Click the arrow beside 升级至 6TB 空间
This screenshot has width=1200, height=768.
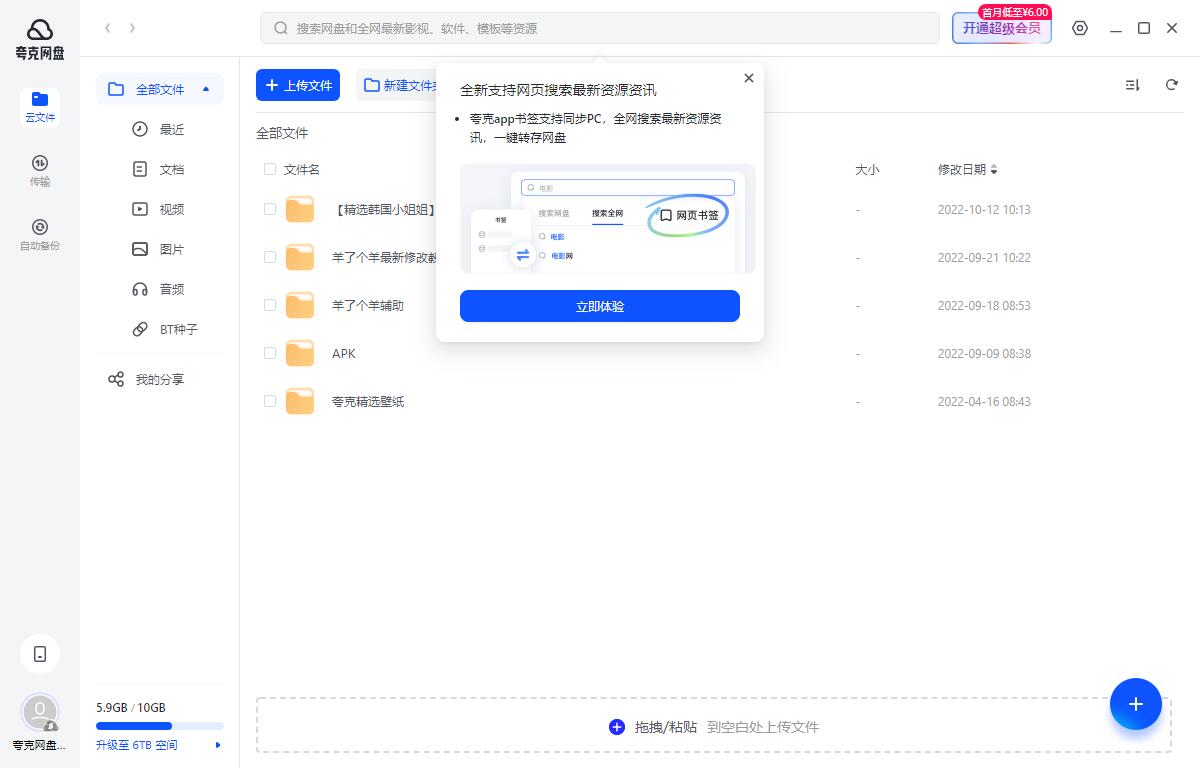[x=218, y=745]
